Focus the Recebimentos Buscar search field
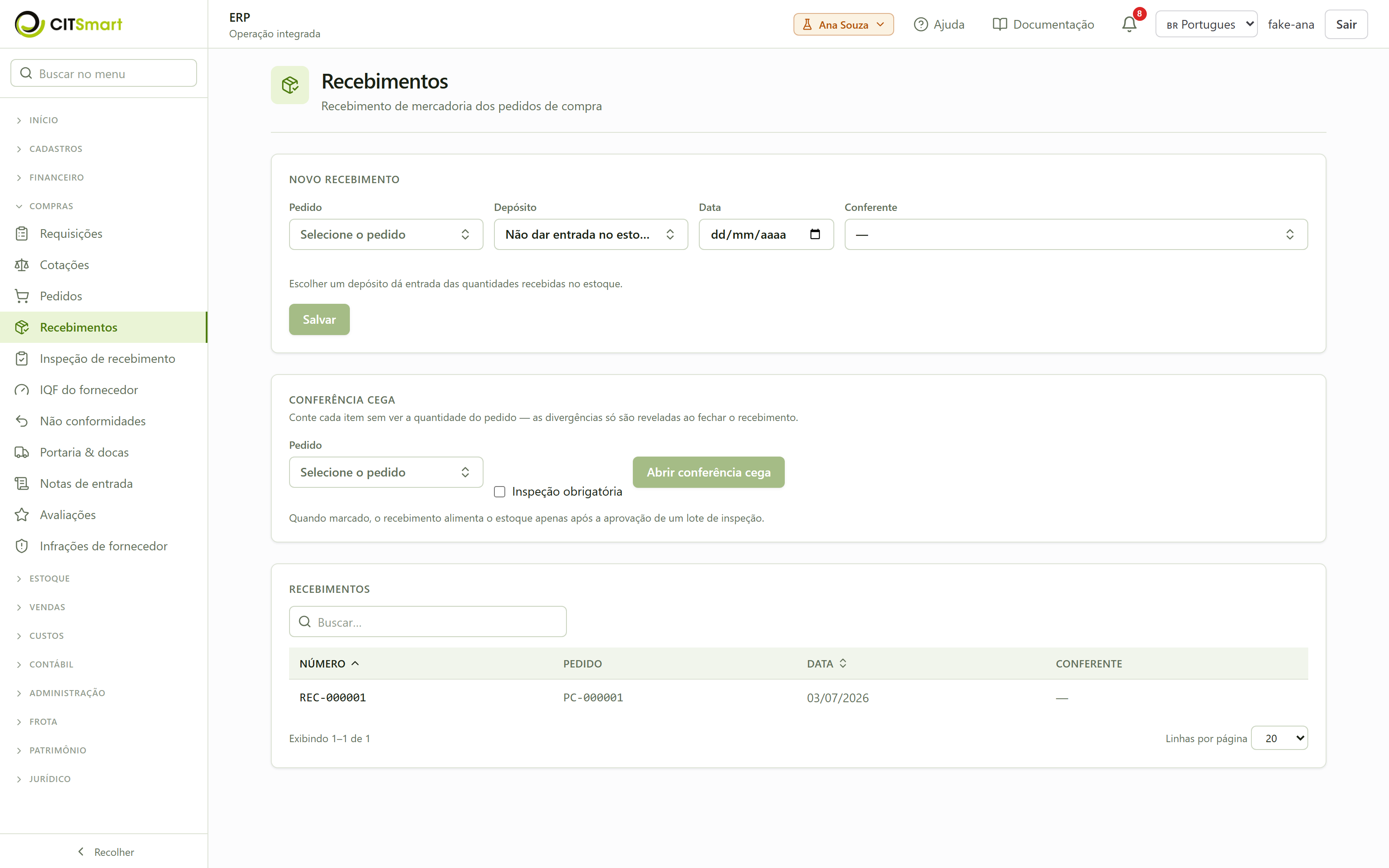The width and height of the screenshot is (1389, 868). 428,622
